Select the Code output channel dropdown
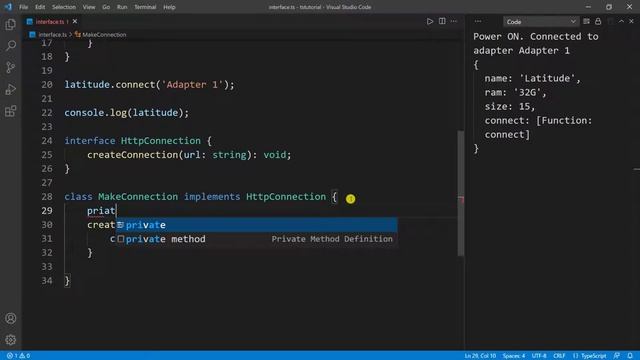640x360 pixels. coord(540,22)
